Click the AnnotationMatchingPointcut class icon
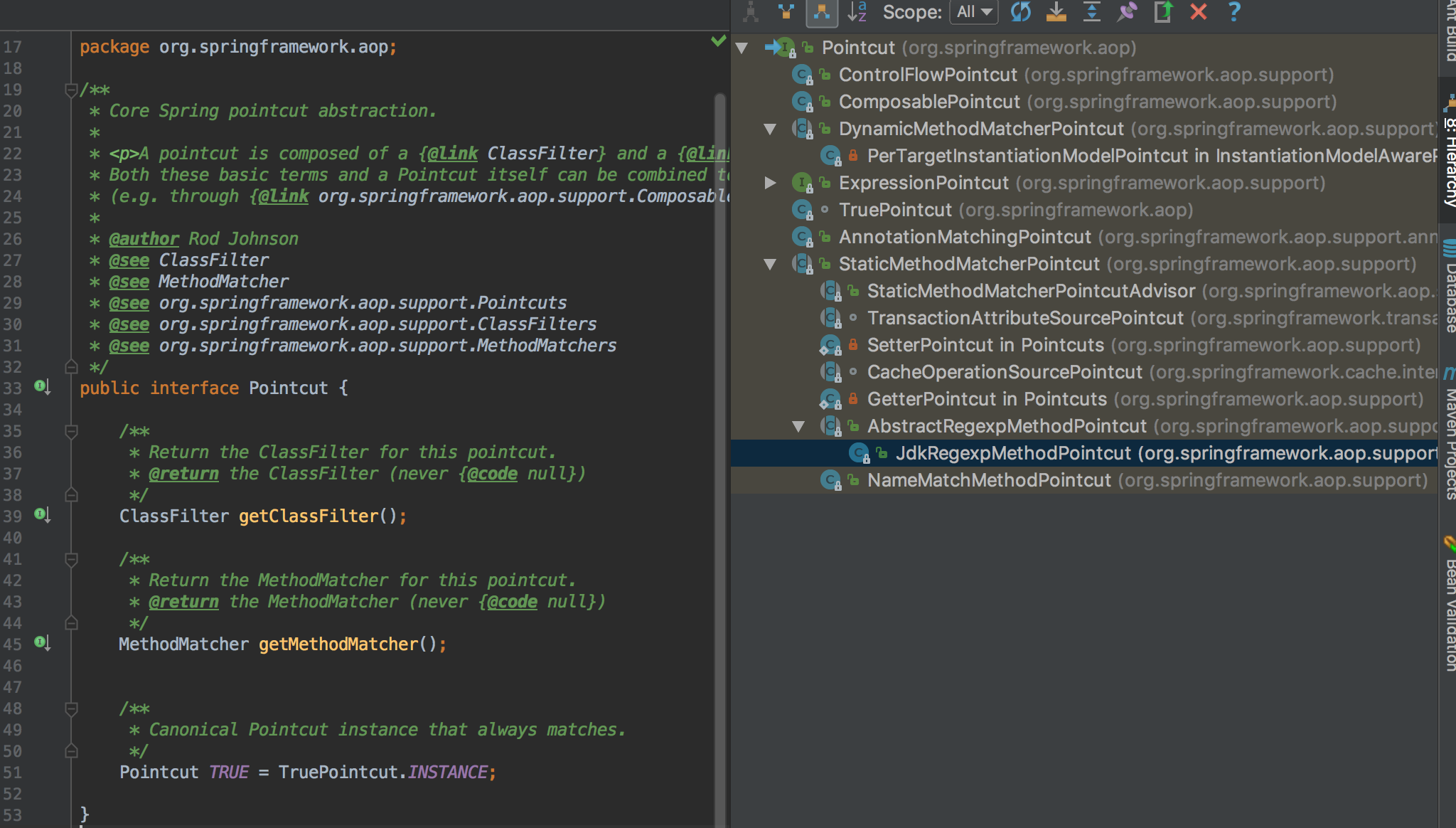 pyautogui.click(x=803, y=238)
